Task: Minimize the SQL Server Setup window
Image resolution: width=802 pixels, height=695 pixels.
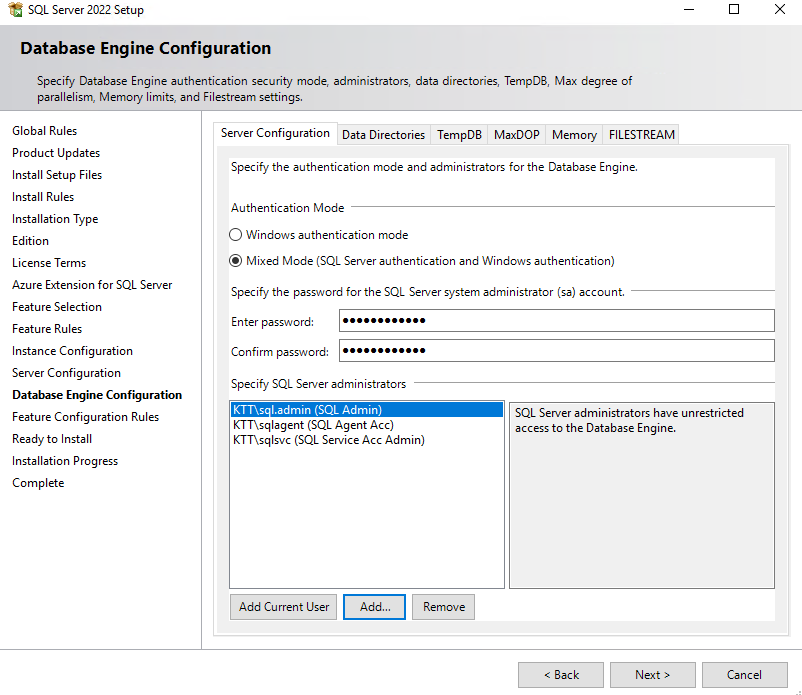Action: click(689, 9)
